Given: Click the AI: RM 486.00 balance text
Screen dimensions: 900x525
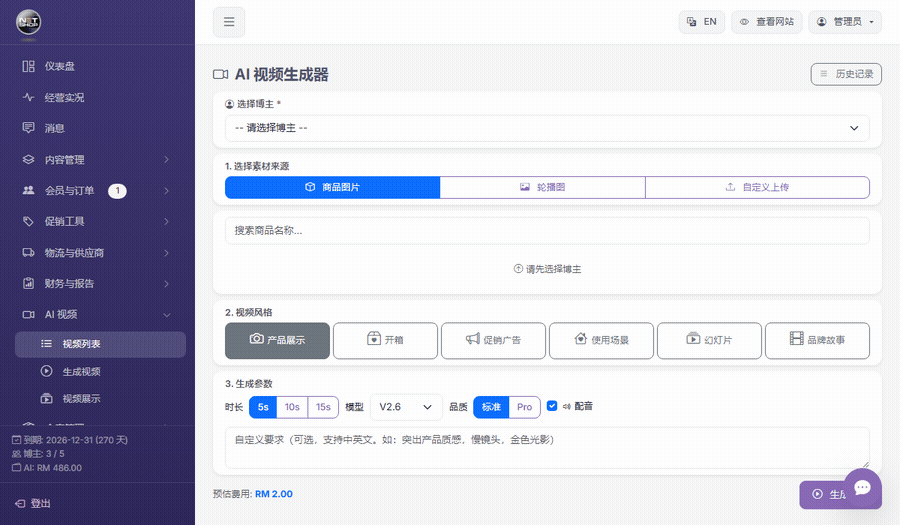Looking at the screenshot, I should [x=47, y=468].
